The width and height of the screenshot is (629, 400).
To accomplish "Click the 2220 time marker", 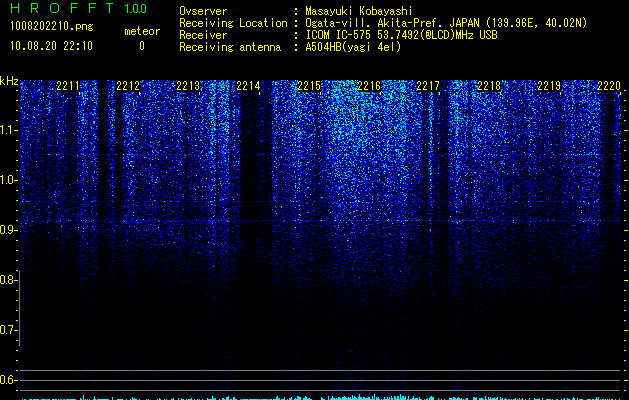I will 609,86.
